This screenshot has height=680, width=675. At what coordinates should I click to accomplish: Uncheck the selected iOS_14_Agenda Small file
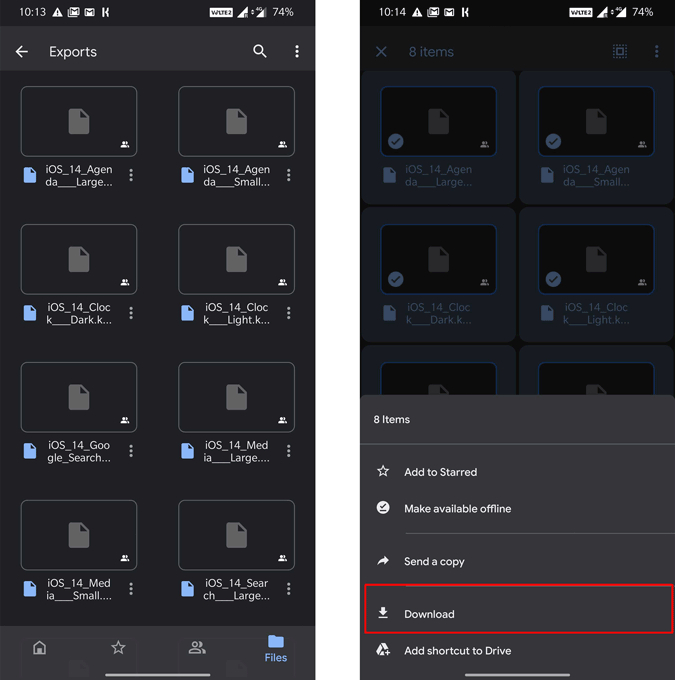click(596, 122)
